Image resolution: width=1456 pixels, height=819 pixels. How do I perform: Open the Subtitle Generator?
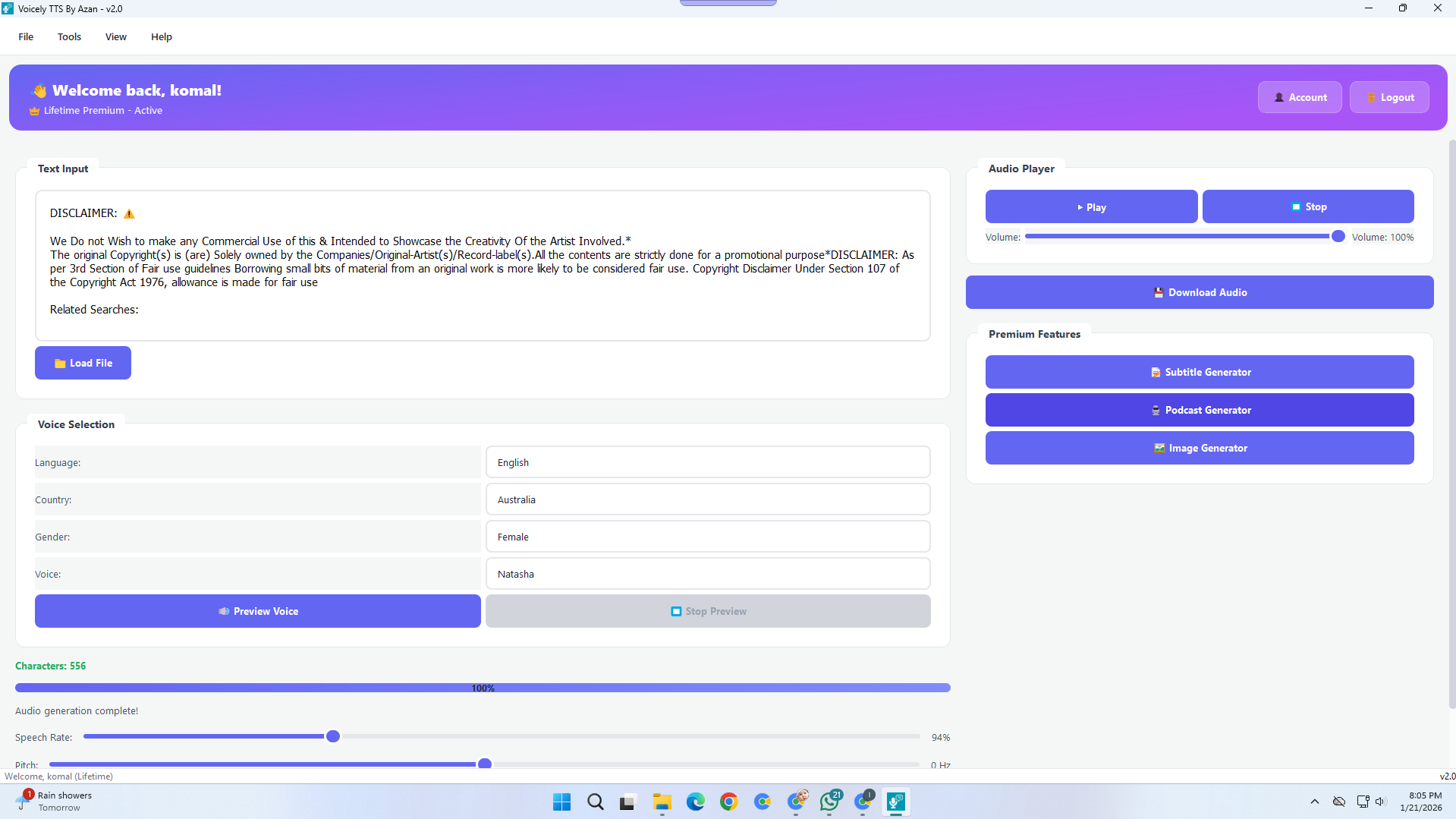pyautogui.click(x=1199, y=371)
